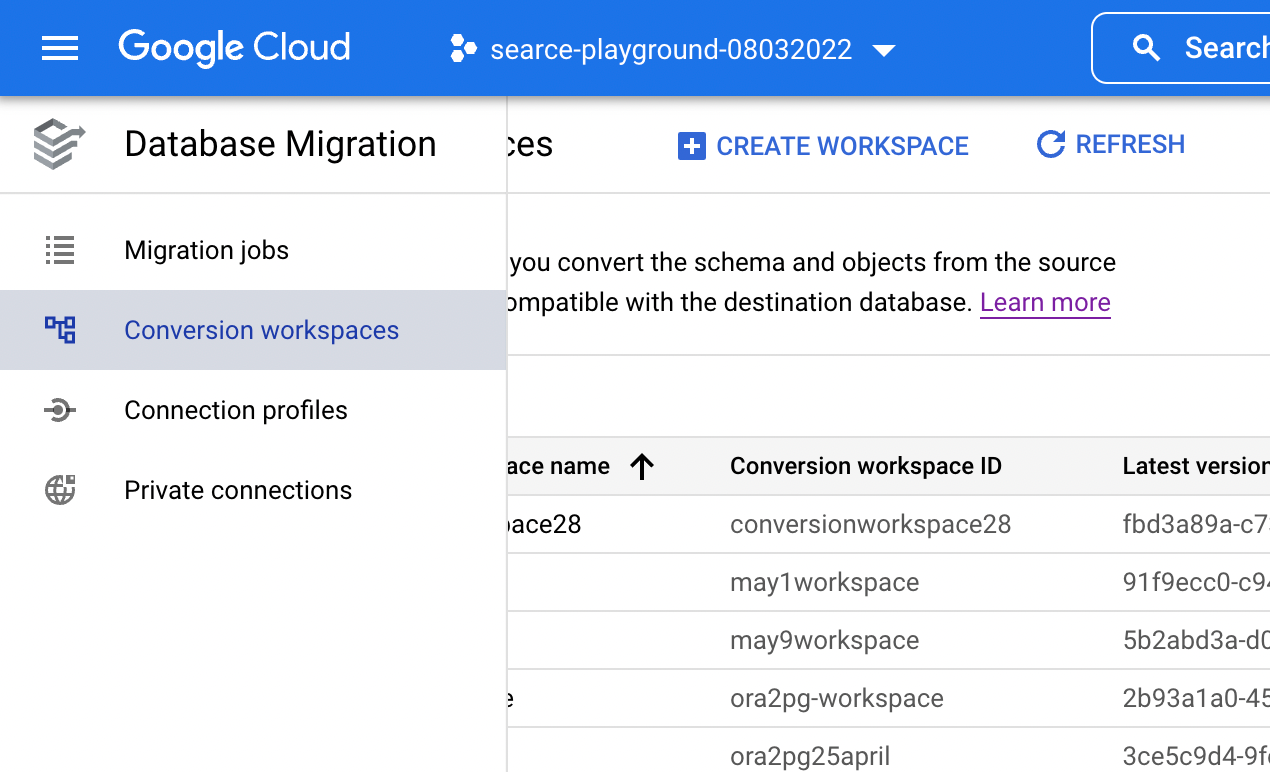Switch to Private connections page
Screen dimensions: 1270x772
pyautogui.click(x=237, y=490)
